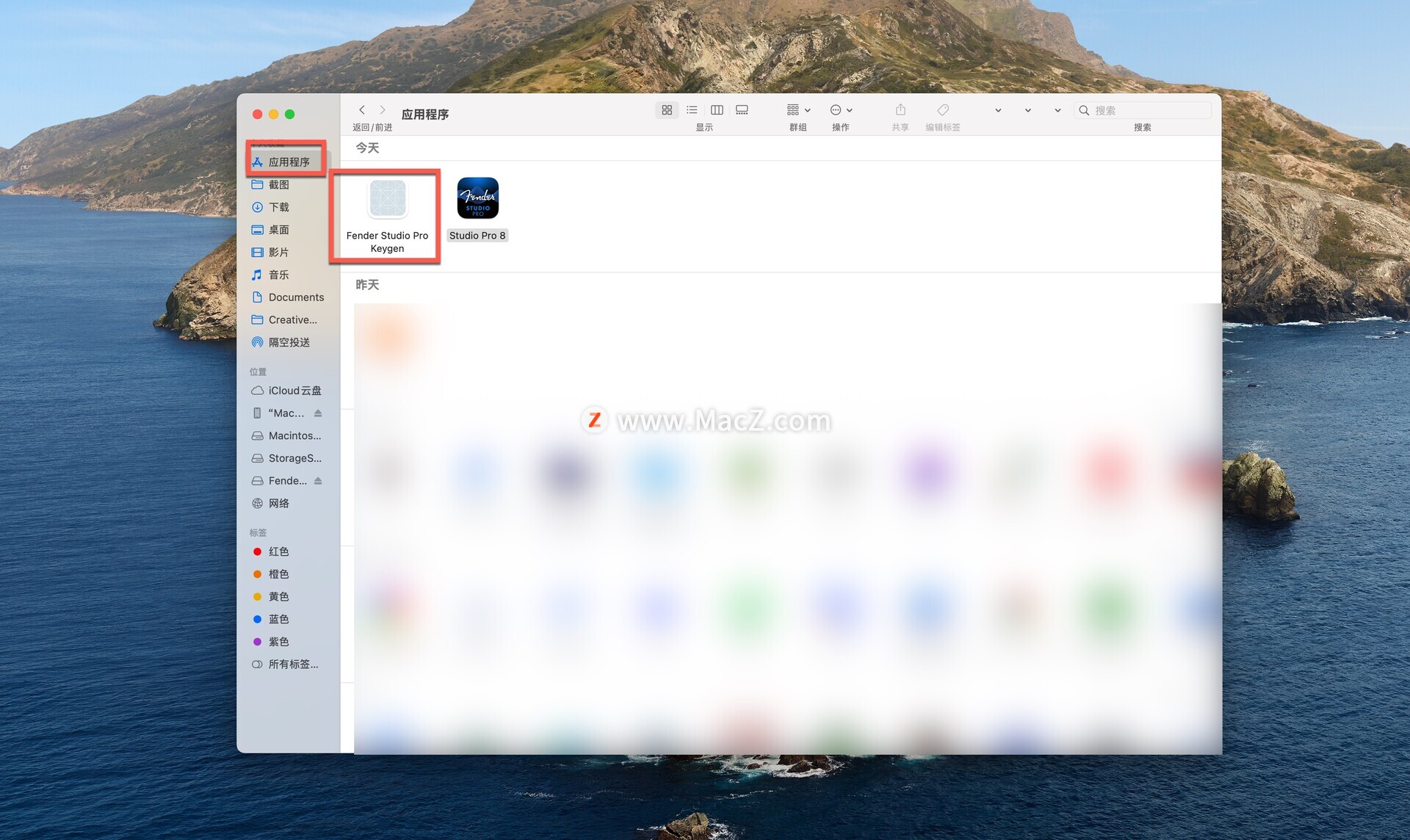
Task: Eject the "Mac..." device
Action: [x=318, y=413]
